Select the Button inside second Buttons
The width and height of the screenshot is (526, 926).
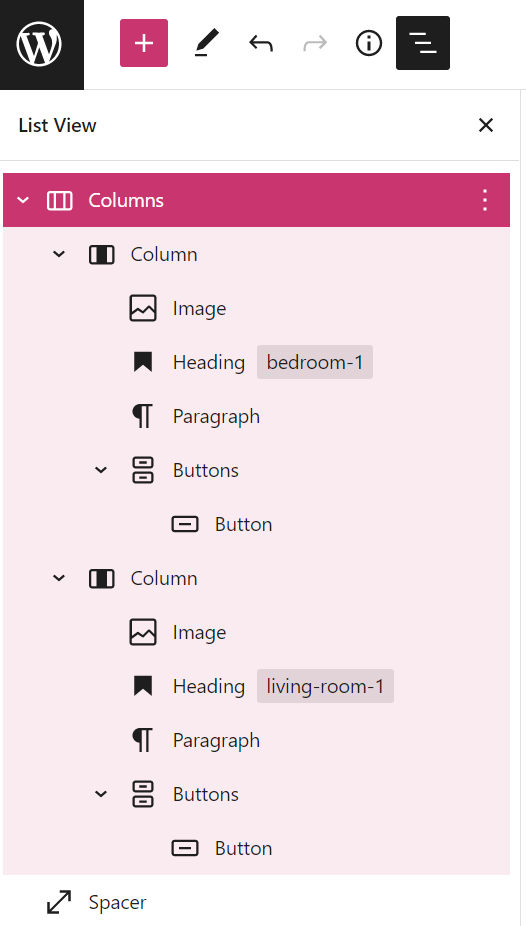pos(256,848)
